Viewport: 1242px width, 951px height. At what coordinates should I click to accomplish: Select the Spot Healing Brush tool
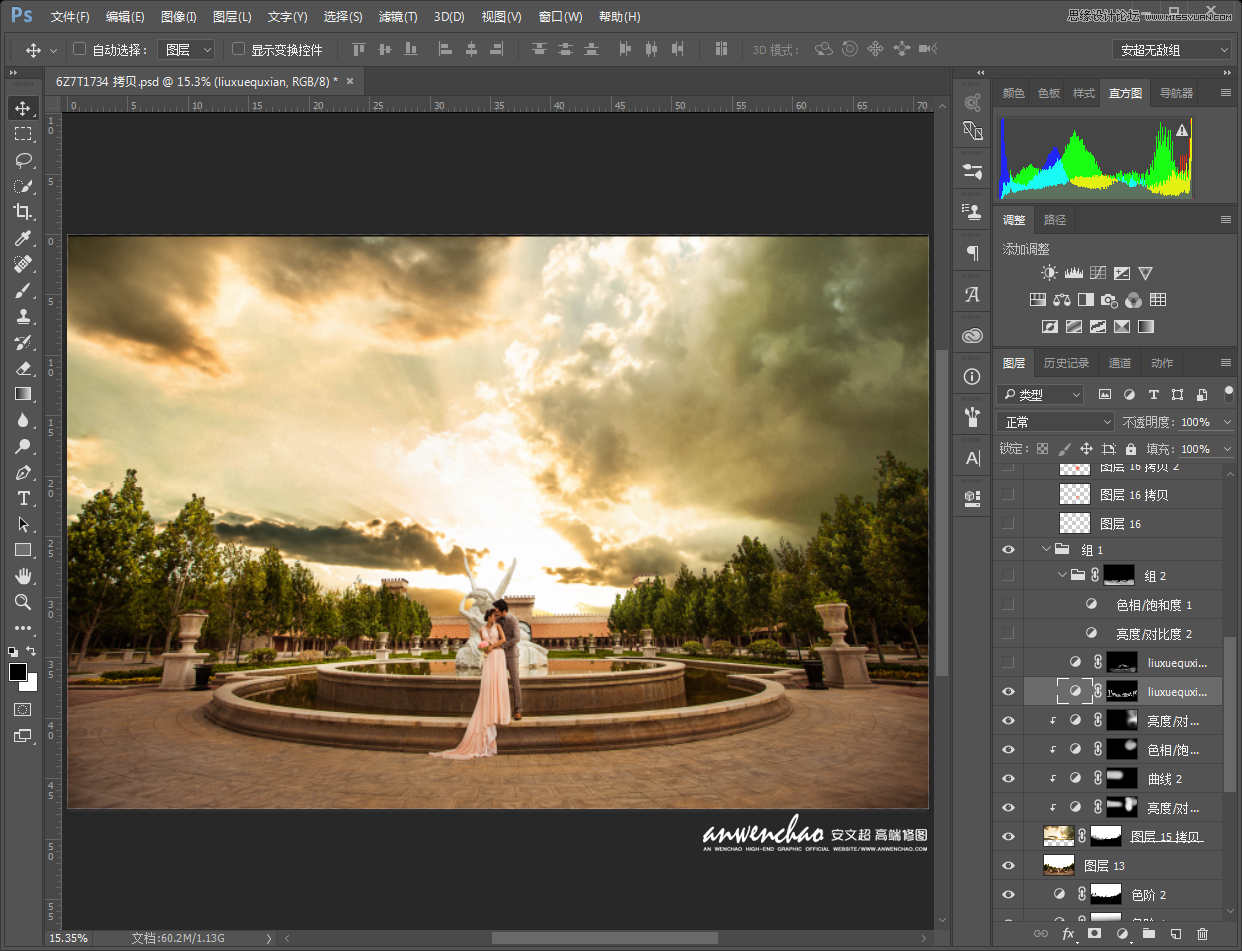click(x=22, y=264)
